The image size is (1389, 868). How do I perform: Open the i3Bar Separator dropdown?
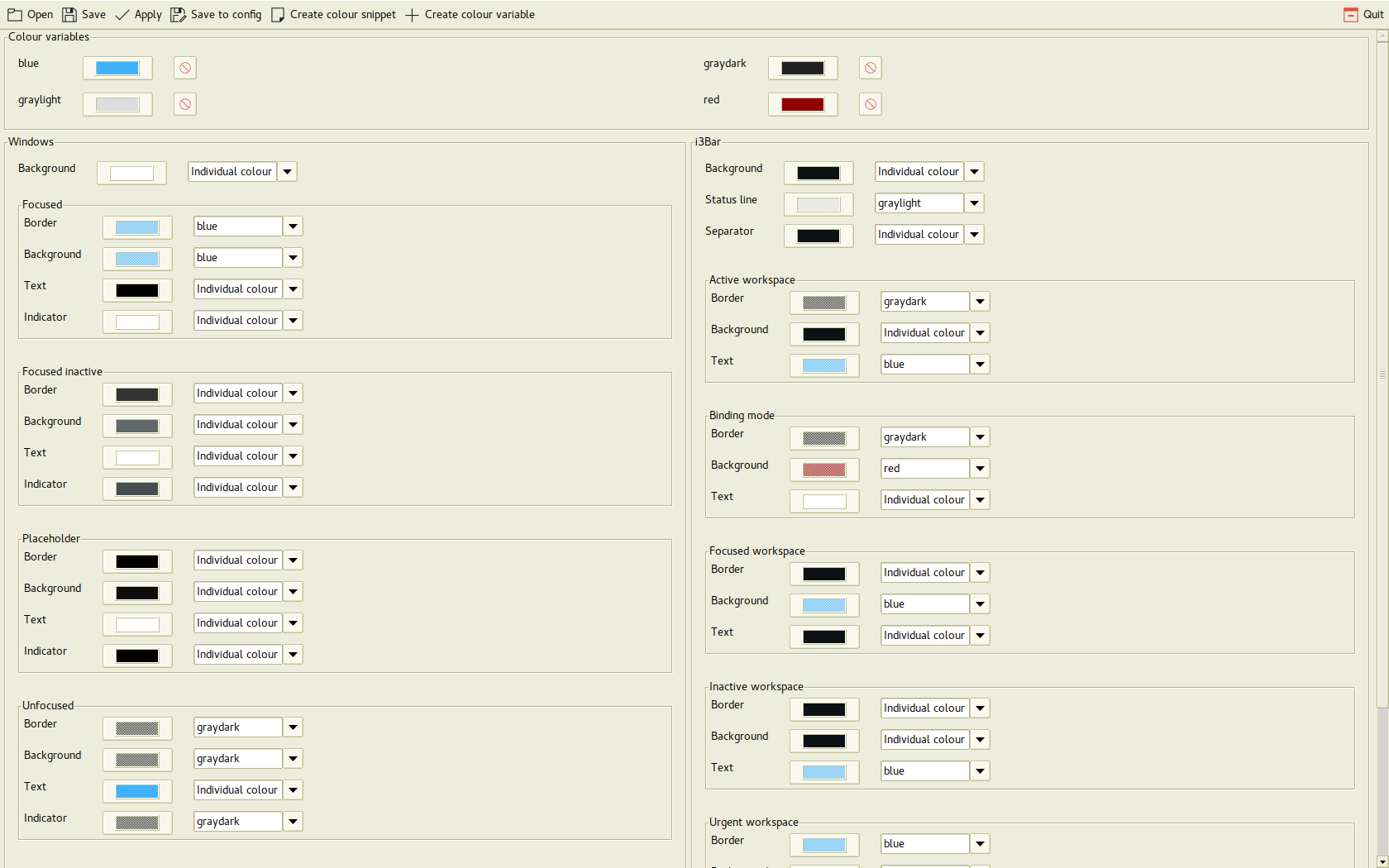point(974,235)
